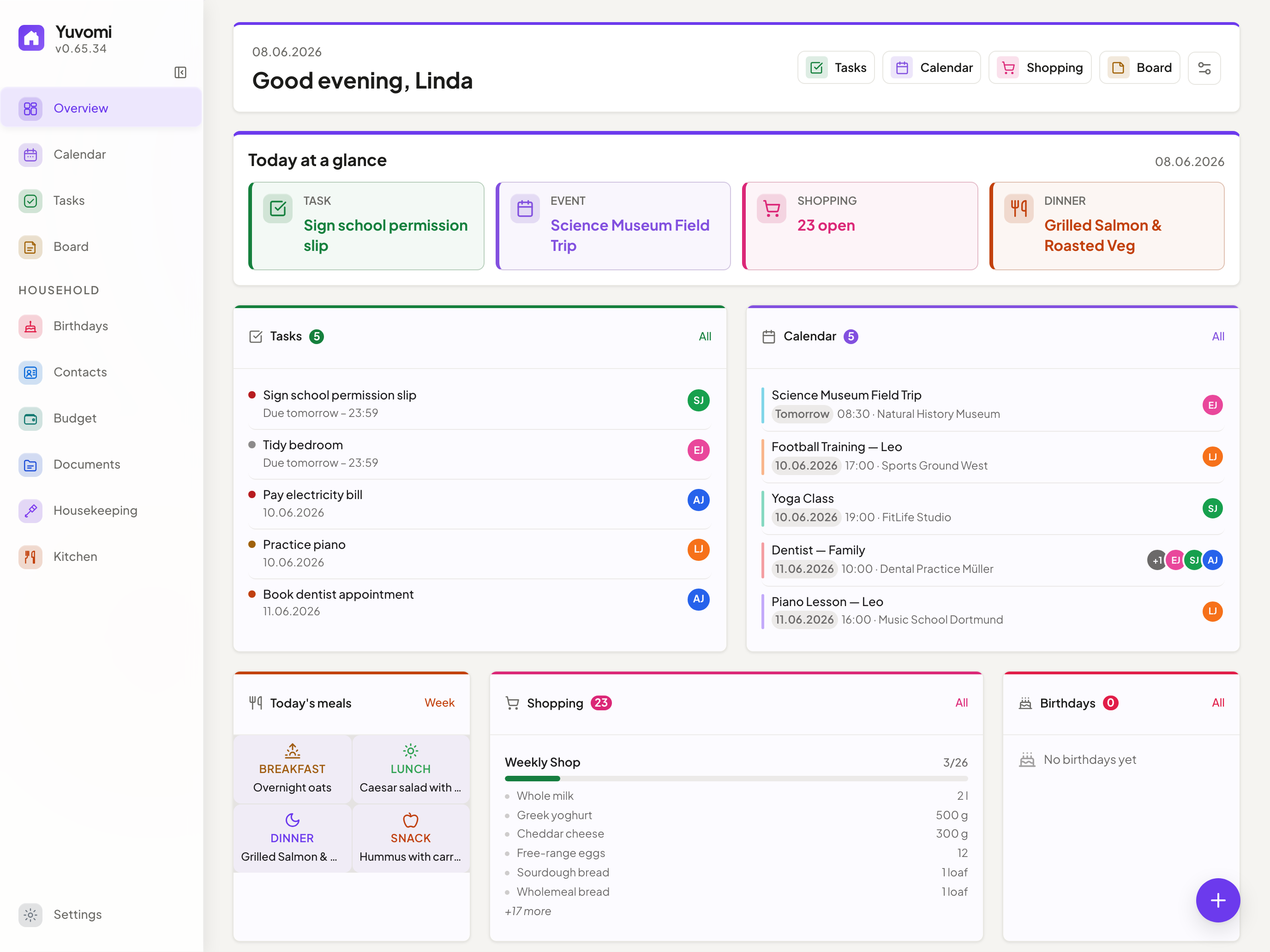This screenshot has height=952, width=1270.
Task: Click LJ avatar on Piano Lesson — Leo
Action: point(1212,611)
